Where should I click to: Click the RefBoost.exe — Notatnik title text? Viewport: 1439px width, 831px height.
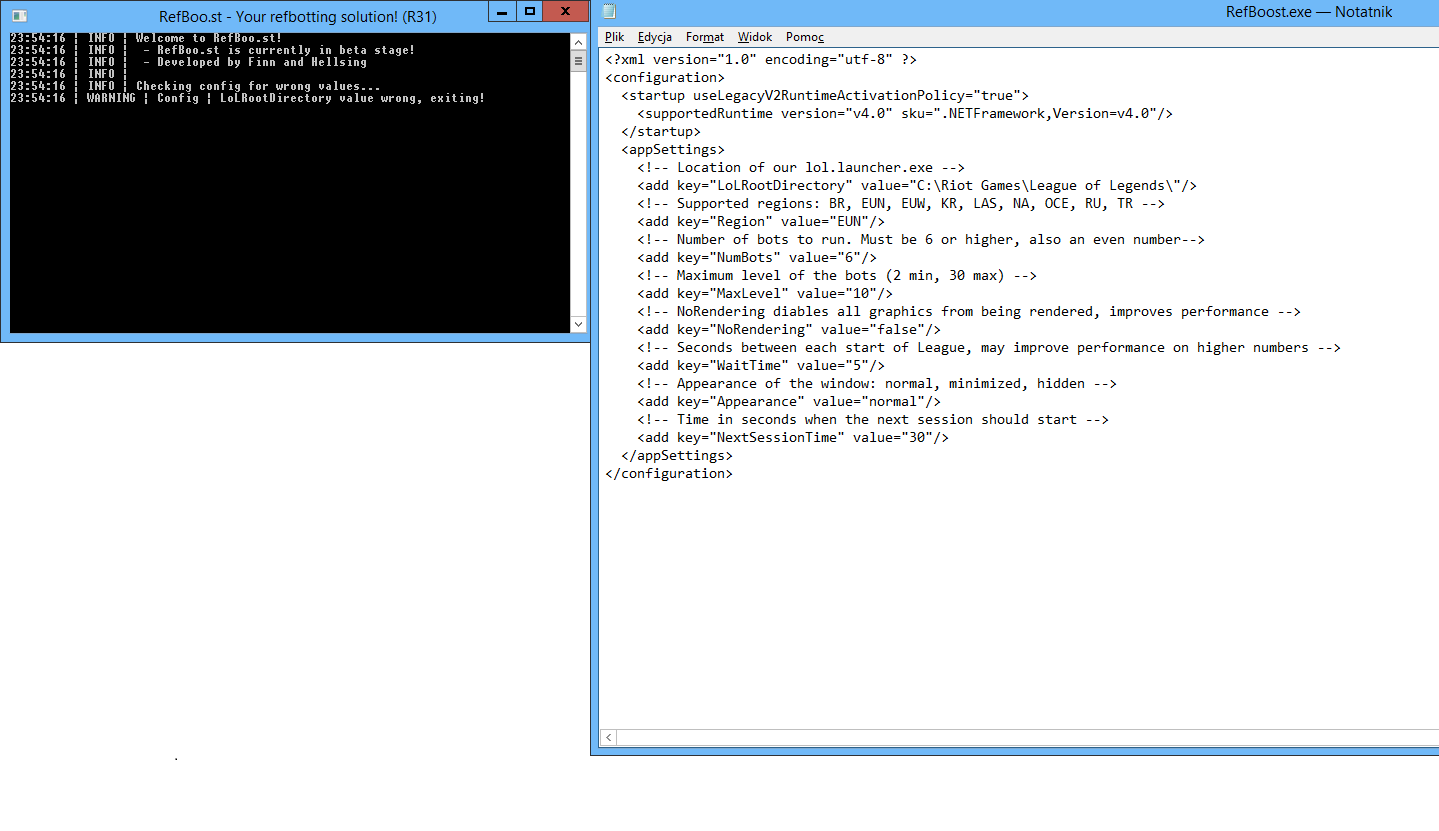(x=1309, y=12)
